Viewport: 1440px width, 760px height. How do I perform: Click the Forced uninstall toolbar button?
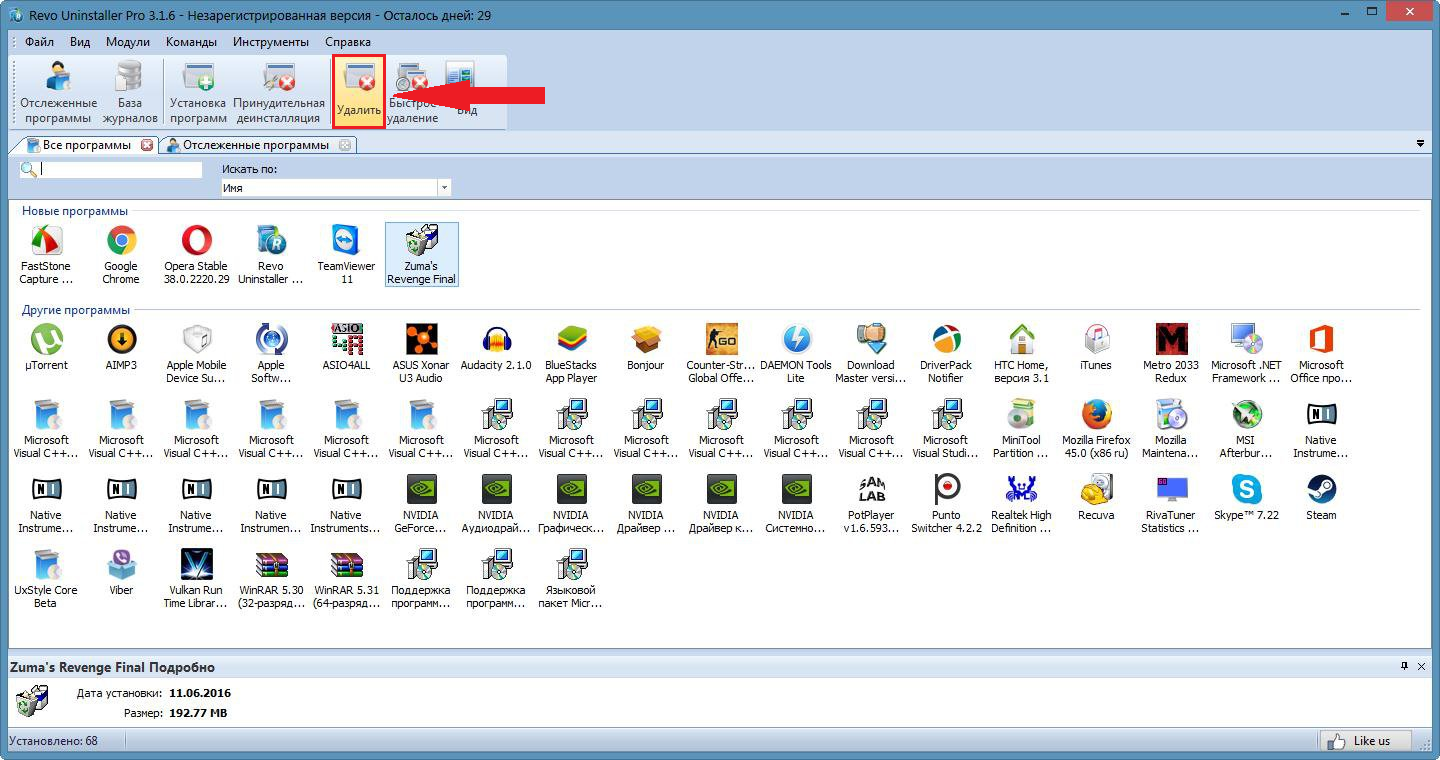point(279,91)
